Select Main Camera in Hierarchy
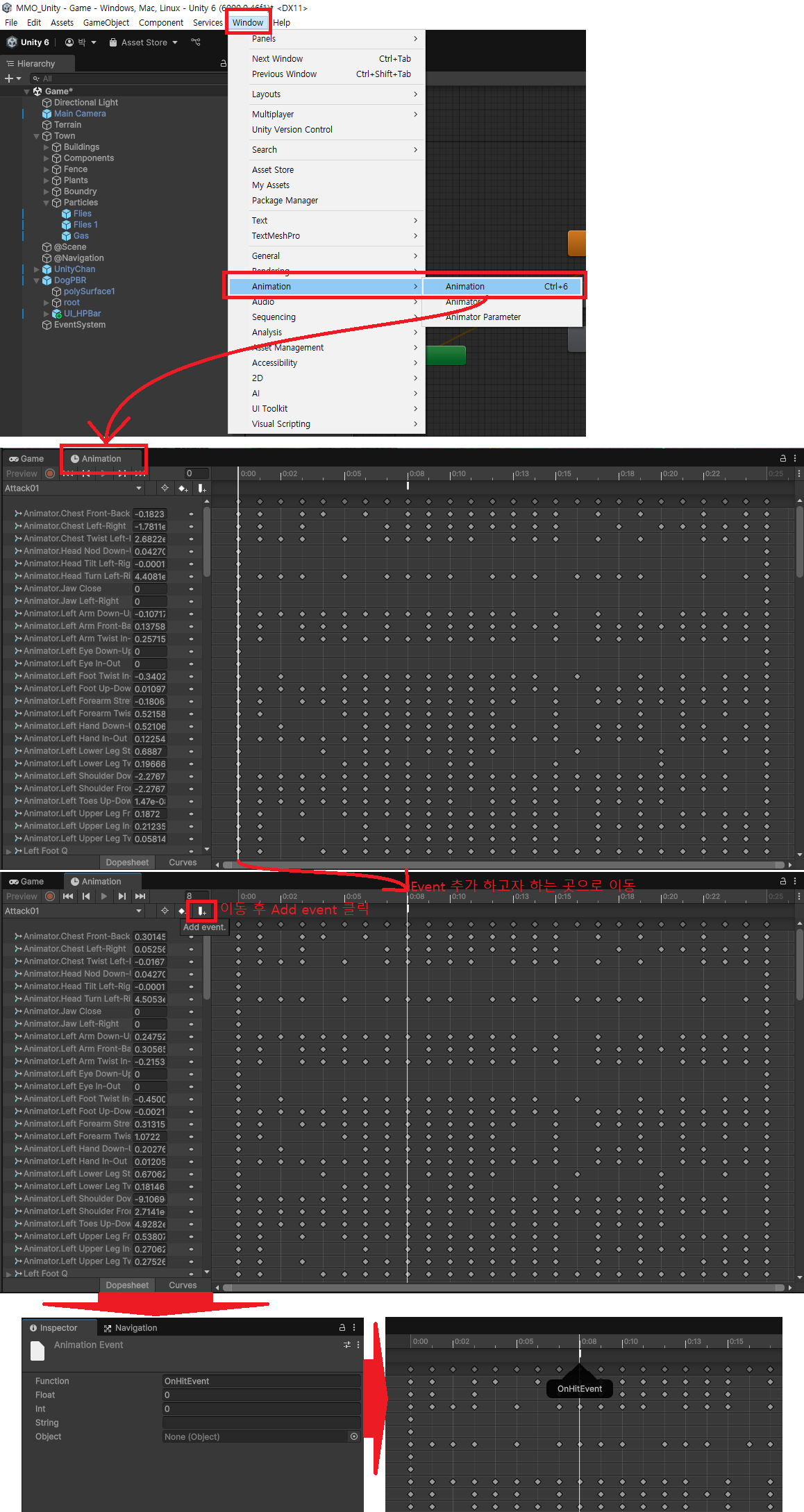This screenshot has height=1512, width=804. pos(80,114)
